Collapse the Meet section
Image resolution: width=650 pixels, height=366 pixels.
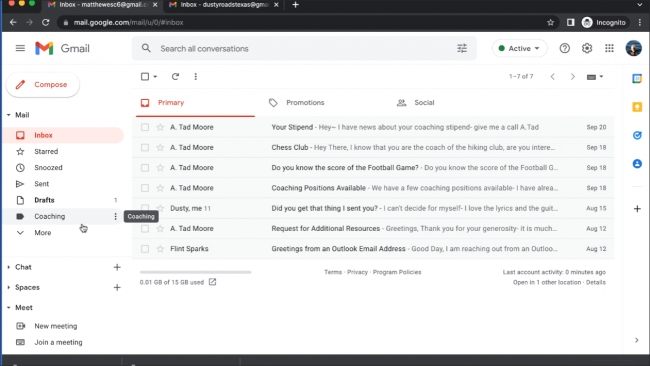pos(9,308)
